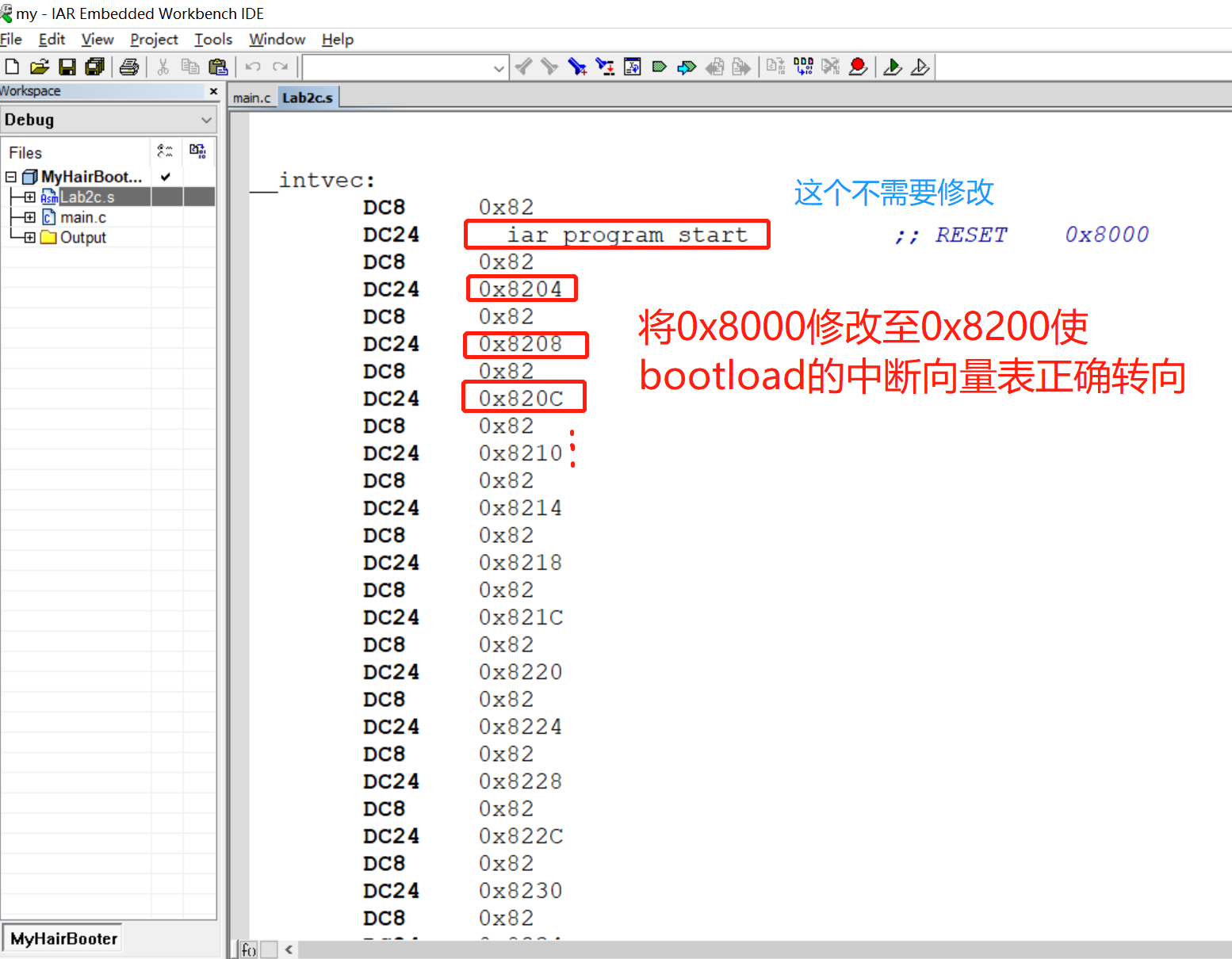Close the Workspace panel
This screenshot has height=959, width=1232.
(213, 91)
